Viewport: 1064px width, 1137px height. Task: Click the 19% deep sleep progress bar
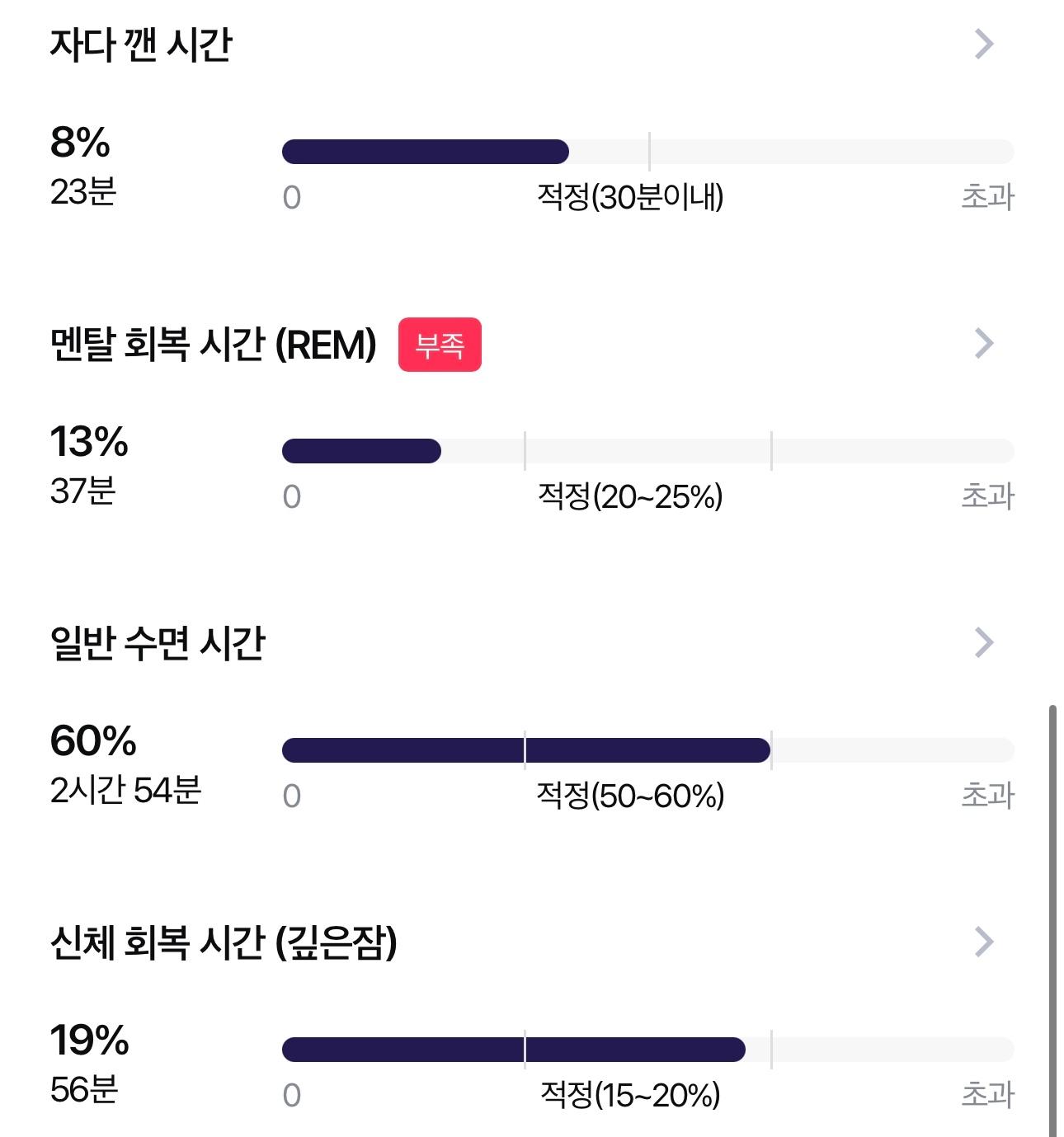coord(647,1050)
